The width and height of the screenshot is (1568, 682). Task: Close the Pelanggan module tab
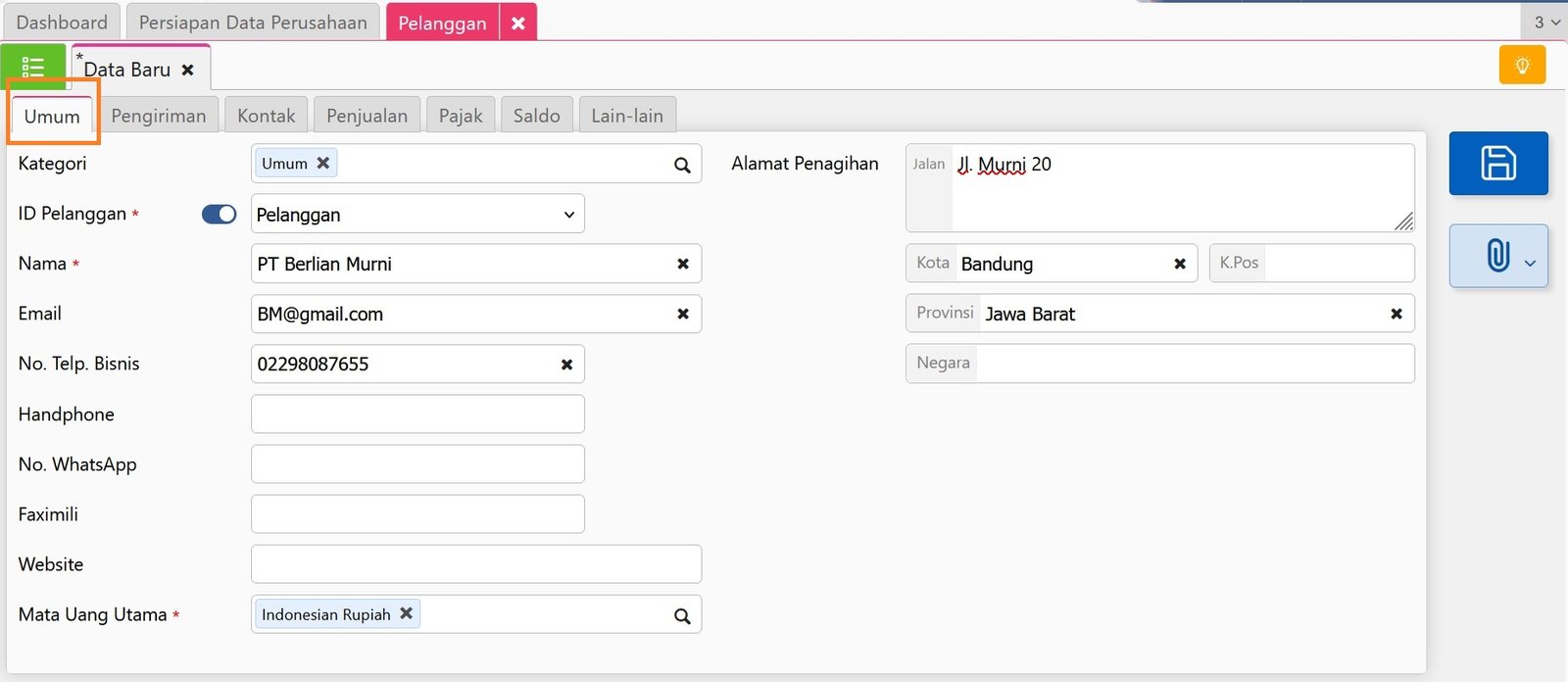[518, 23]
